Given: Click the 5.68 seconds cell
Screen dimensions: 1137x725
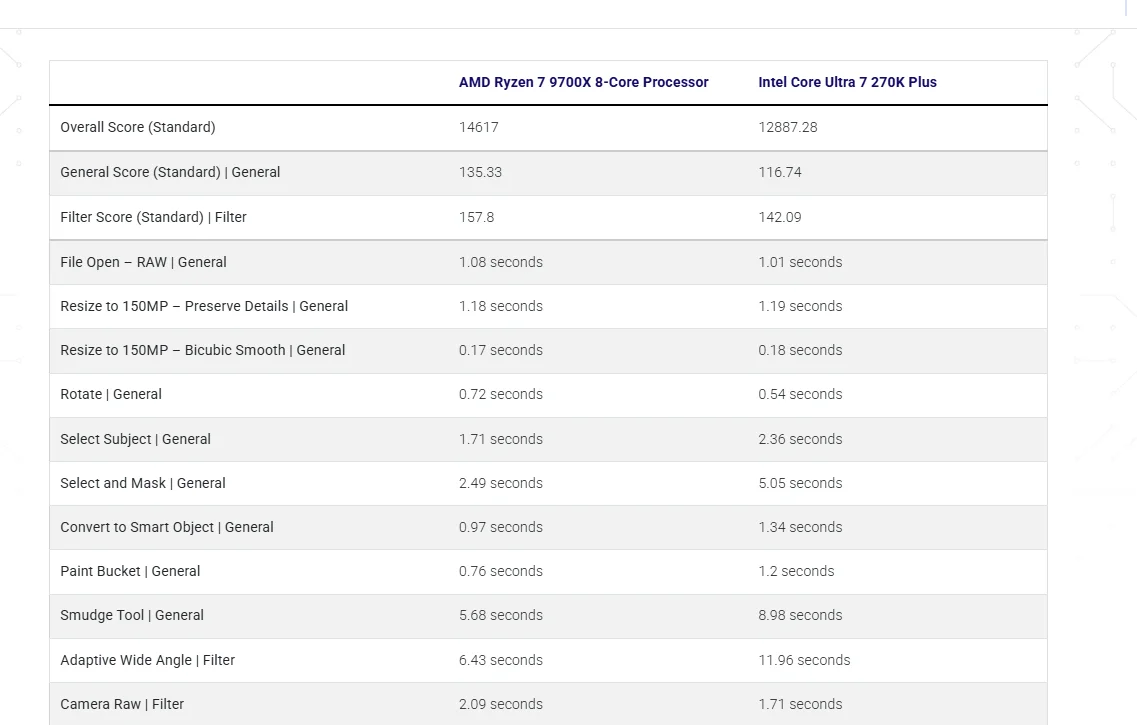Looking at the screenshot, I should point(500,616).
